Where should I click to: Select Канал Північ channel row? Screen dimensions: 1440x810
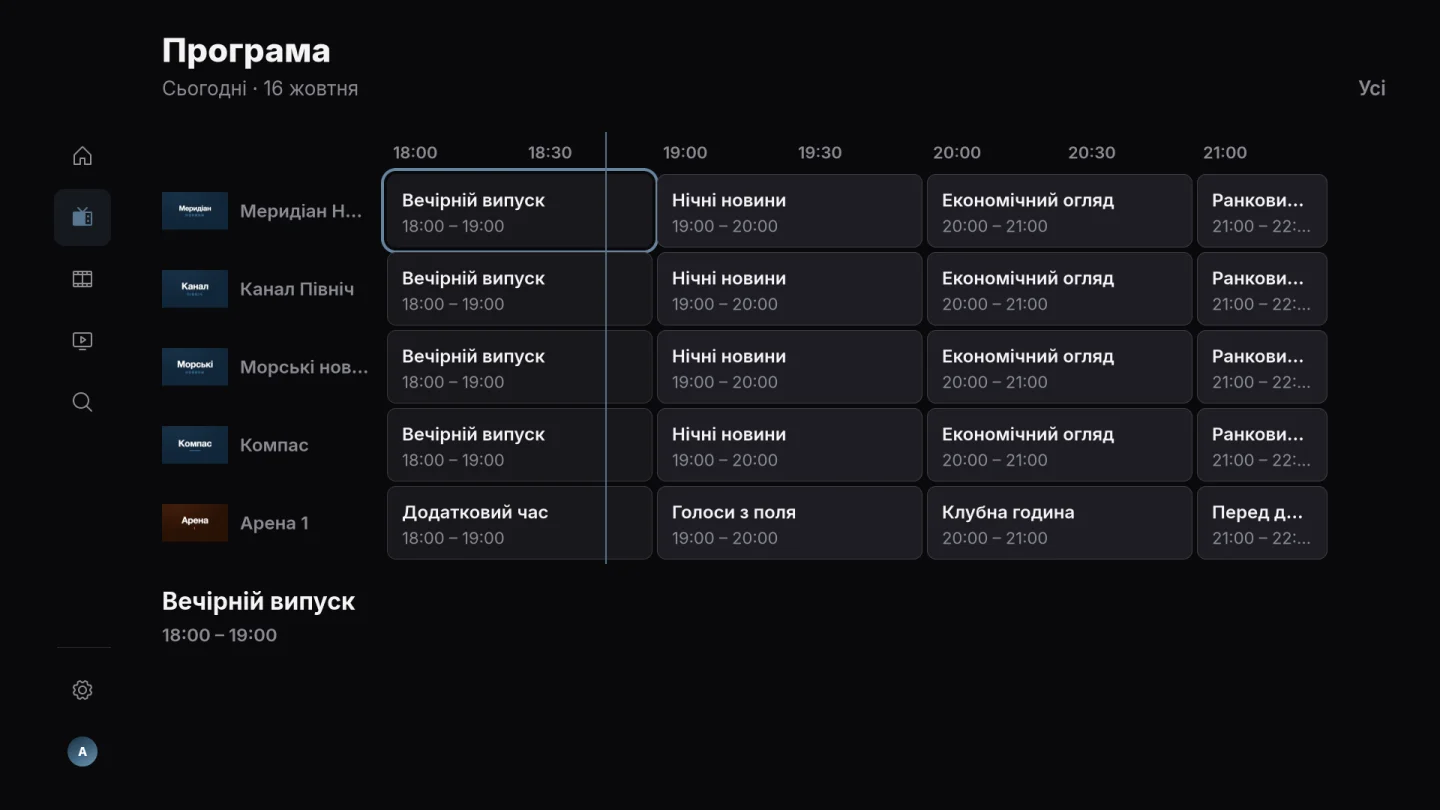pyautogui.click(x=267, y=289)
